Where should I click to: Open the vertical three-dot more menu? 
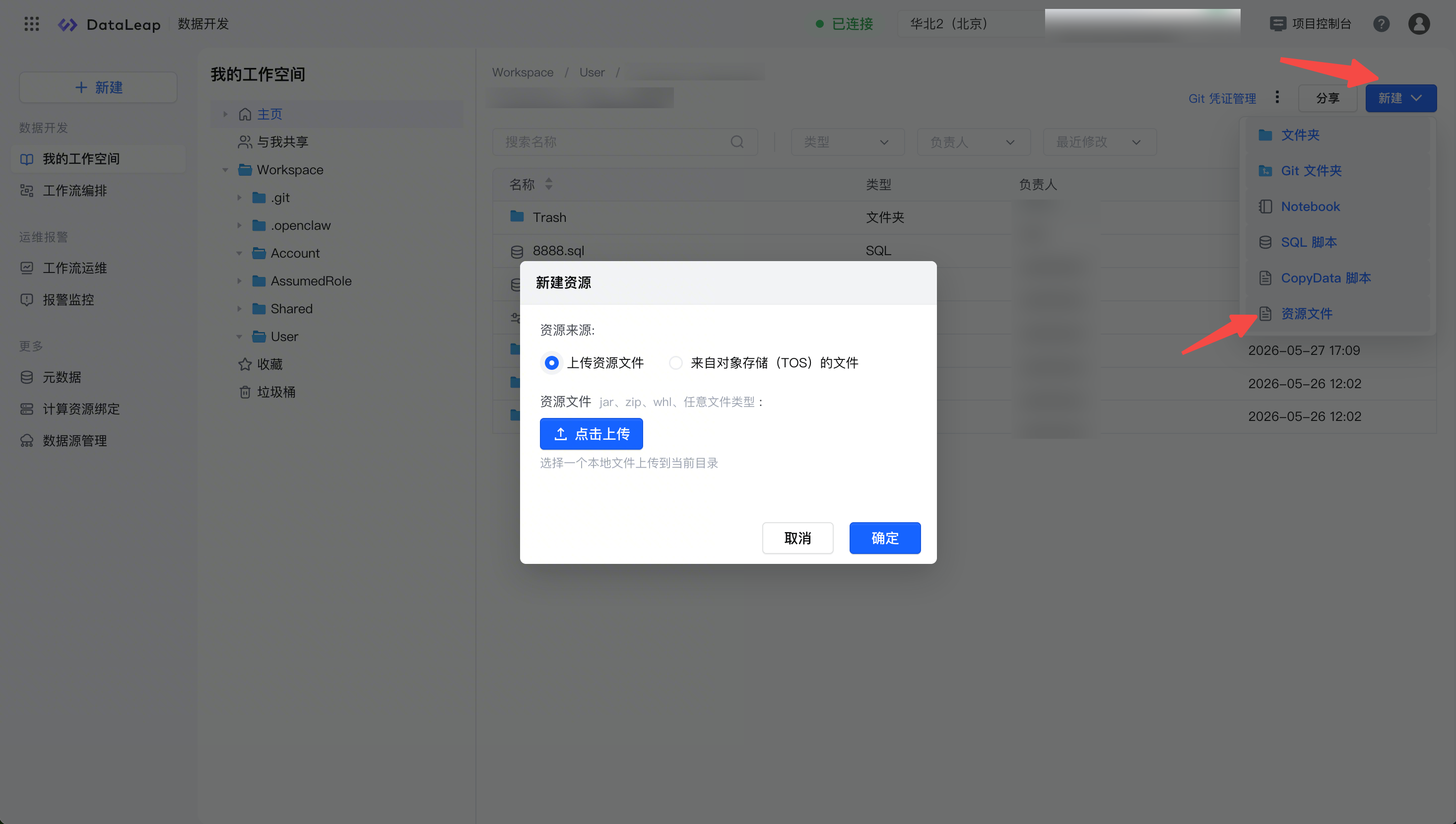click(x=1277, y=97)
